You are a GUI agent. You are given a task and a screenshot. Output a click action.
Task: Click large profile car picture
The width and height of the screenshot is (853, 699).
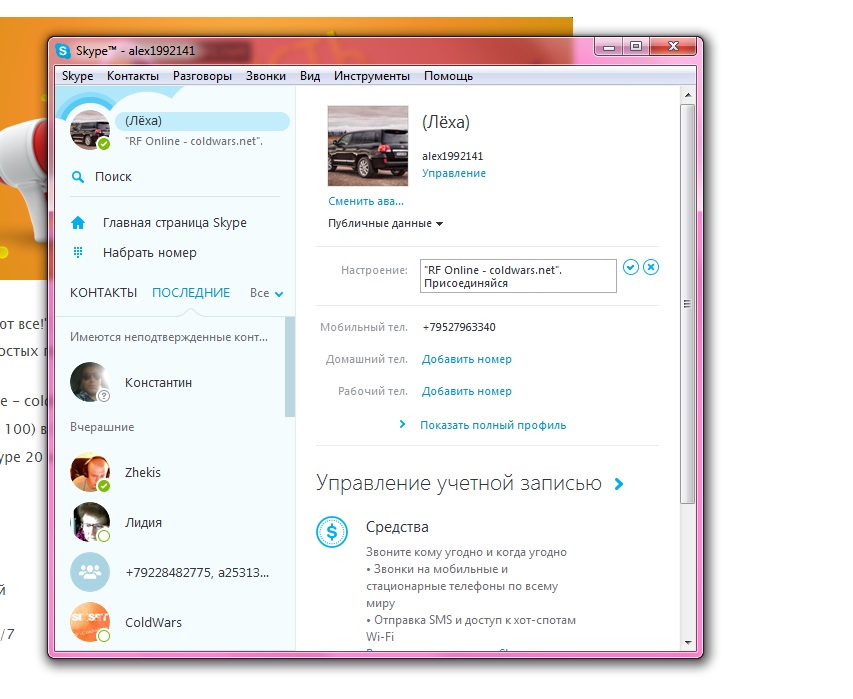click(368, 146)
